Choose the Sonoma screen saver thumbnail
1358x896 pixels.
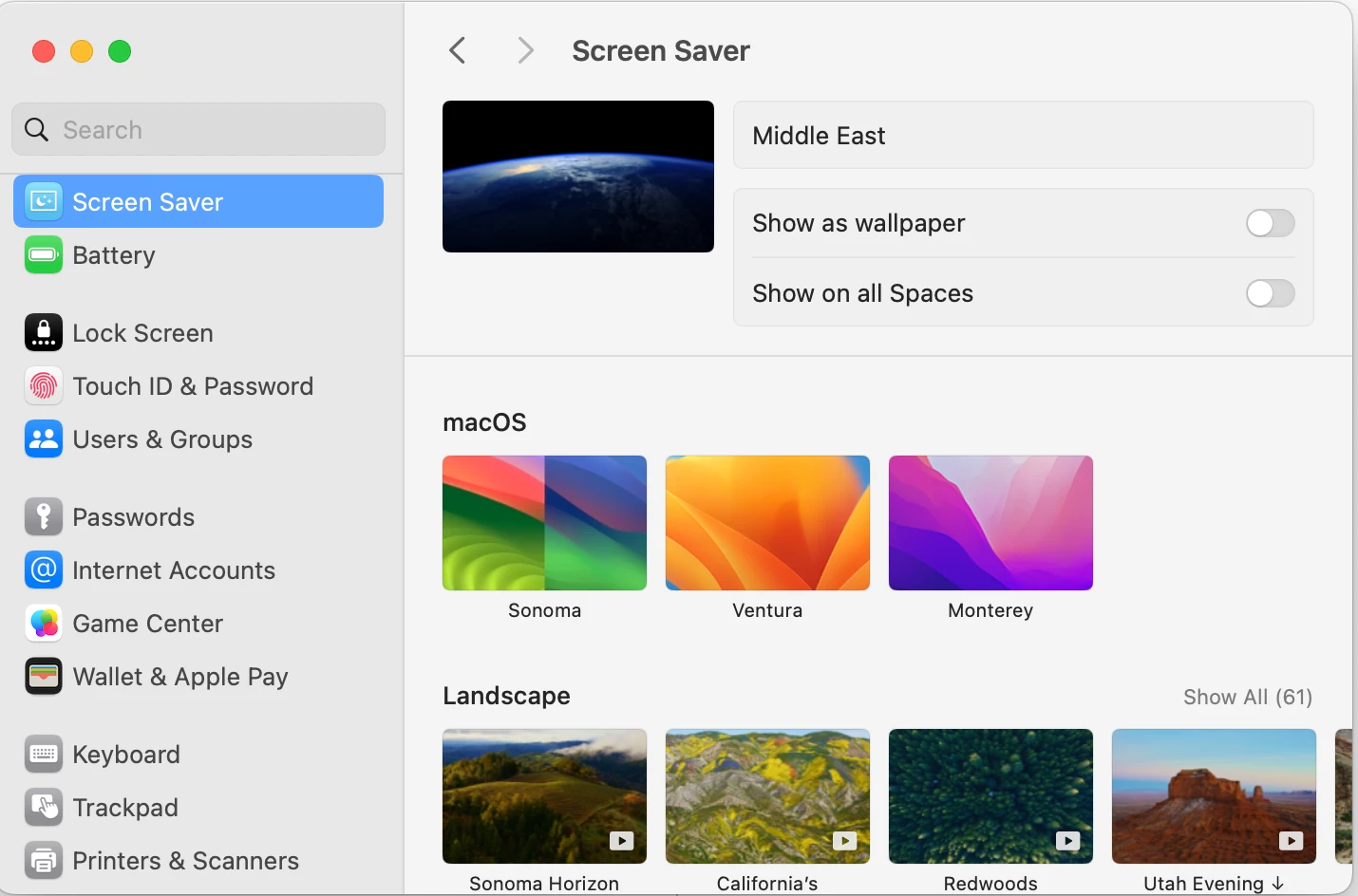pyautogui.click(x=544, y=523)
